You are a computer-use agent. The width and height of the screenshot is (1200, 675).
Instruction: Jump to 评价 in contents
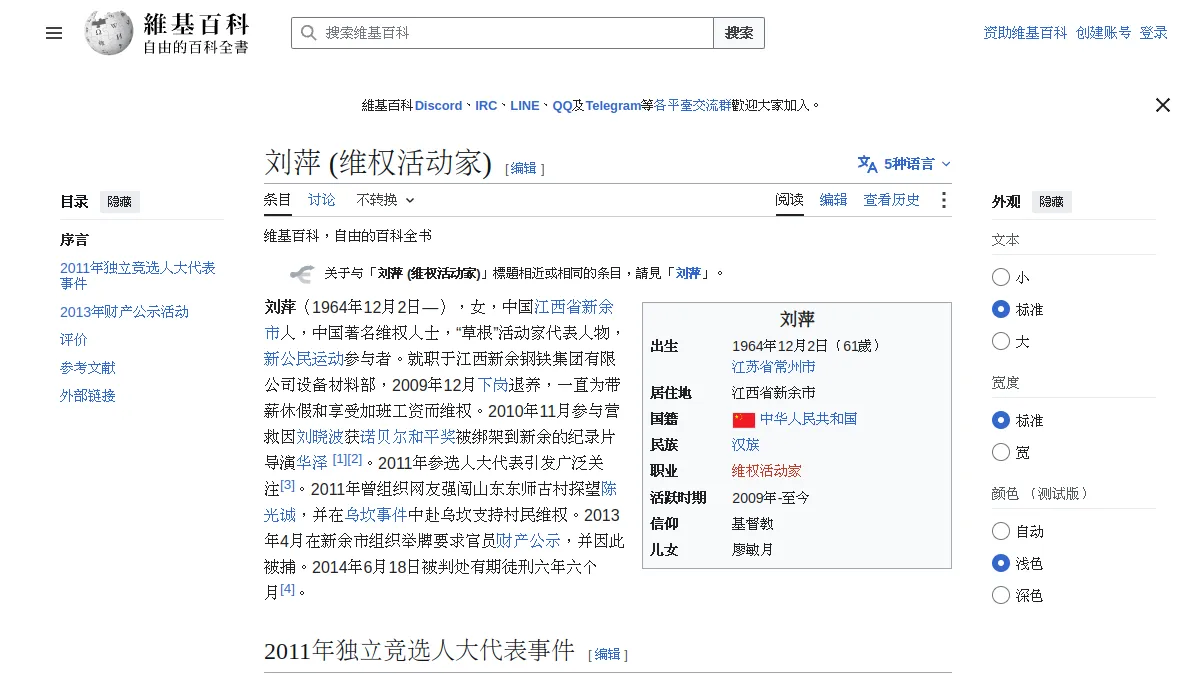click(x=74, y=340)
